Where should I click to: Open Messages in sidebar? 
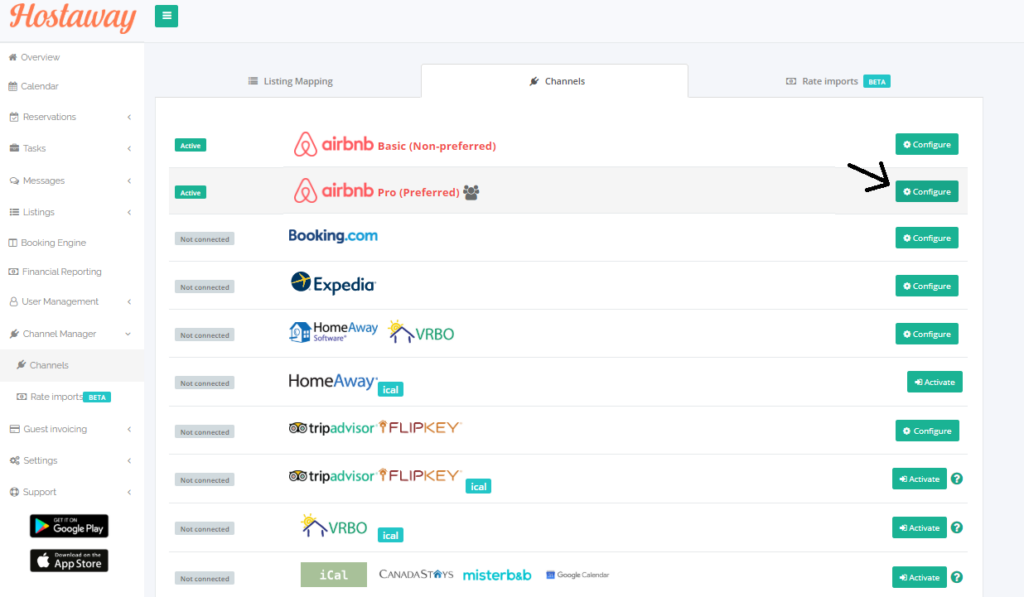pyautogui.click(x=37, y=181)
